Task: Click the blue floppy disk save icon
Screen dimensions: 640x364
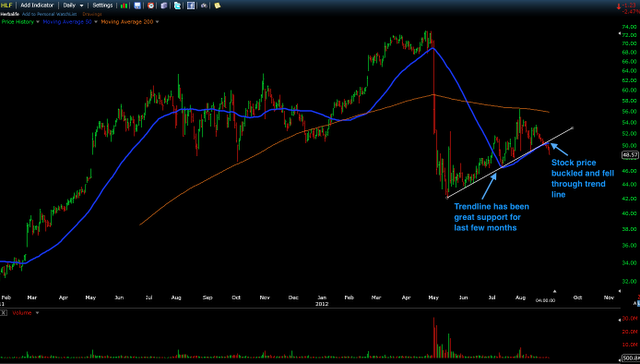Action: (x=138, y=6)
